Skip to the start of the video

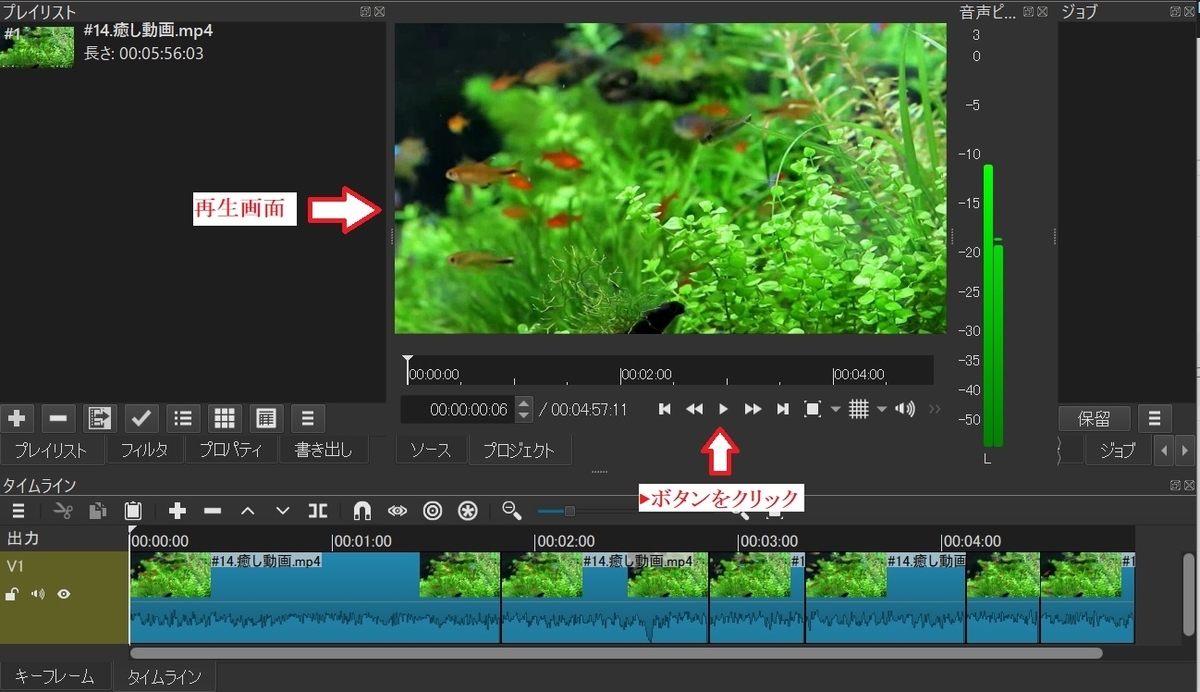pos(664,409)
